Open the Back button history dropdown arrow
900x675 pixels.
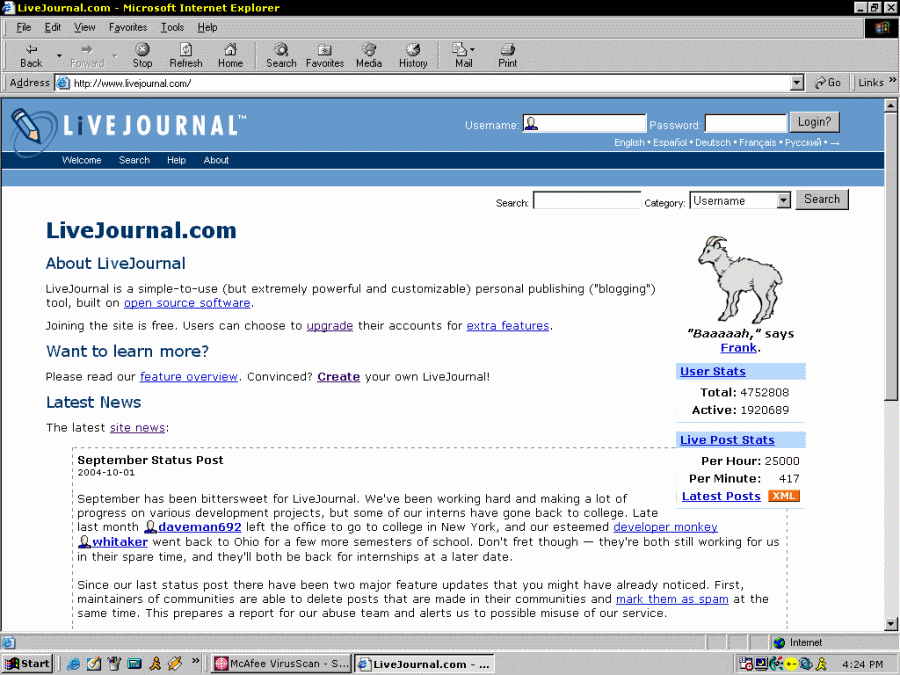pyautogui.click(x=59, y=56)
